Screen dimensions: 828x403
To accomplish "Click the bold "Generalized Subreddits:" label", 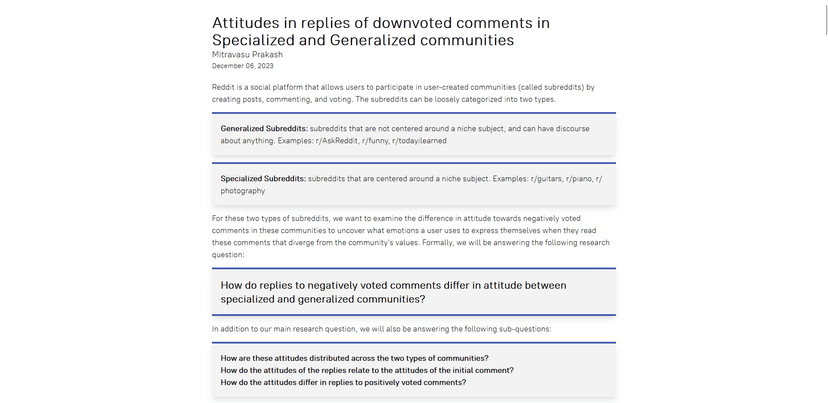I will pyautogui.click(x=264, y=128).
